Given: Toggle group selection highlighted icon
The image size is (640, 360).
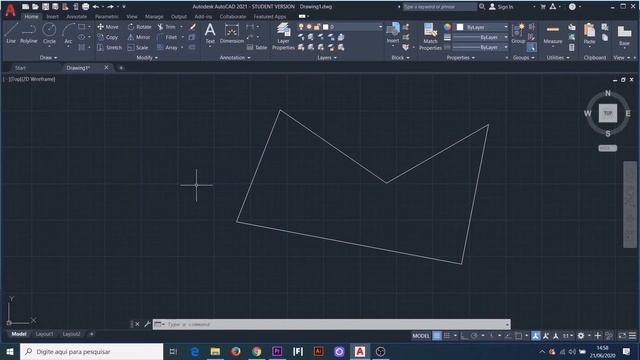Looking at the screenshot, I should (531, 47).
